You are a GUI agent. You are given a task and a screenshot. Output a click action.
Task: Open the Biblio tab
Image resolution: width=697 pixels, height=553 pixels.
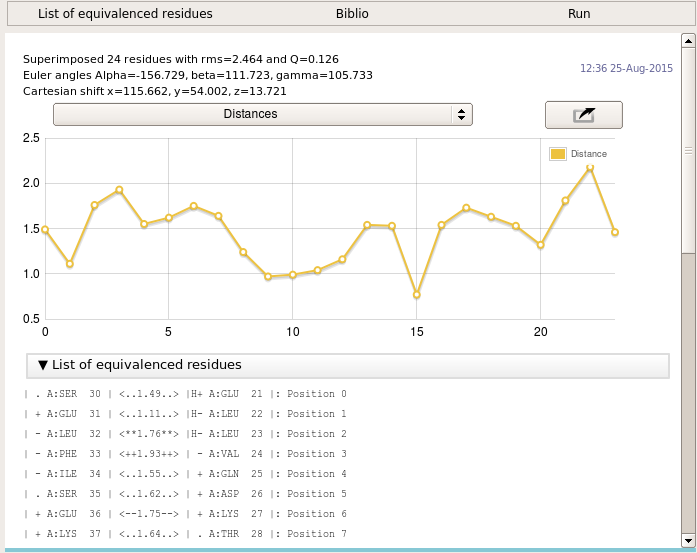click(352, 14)
